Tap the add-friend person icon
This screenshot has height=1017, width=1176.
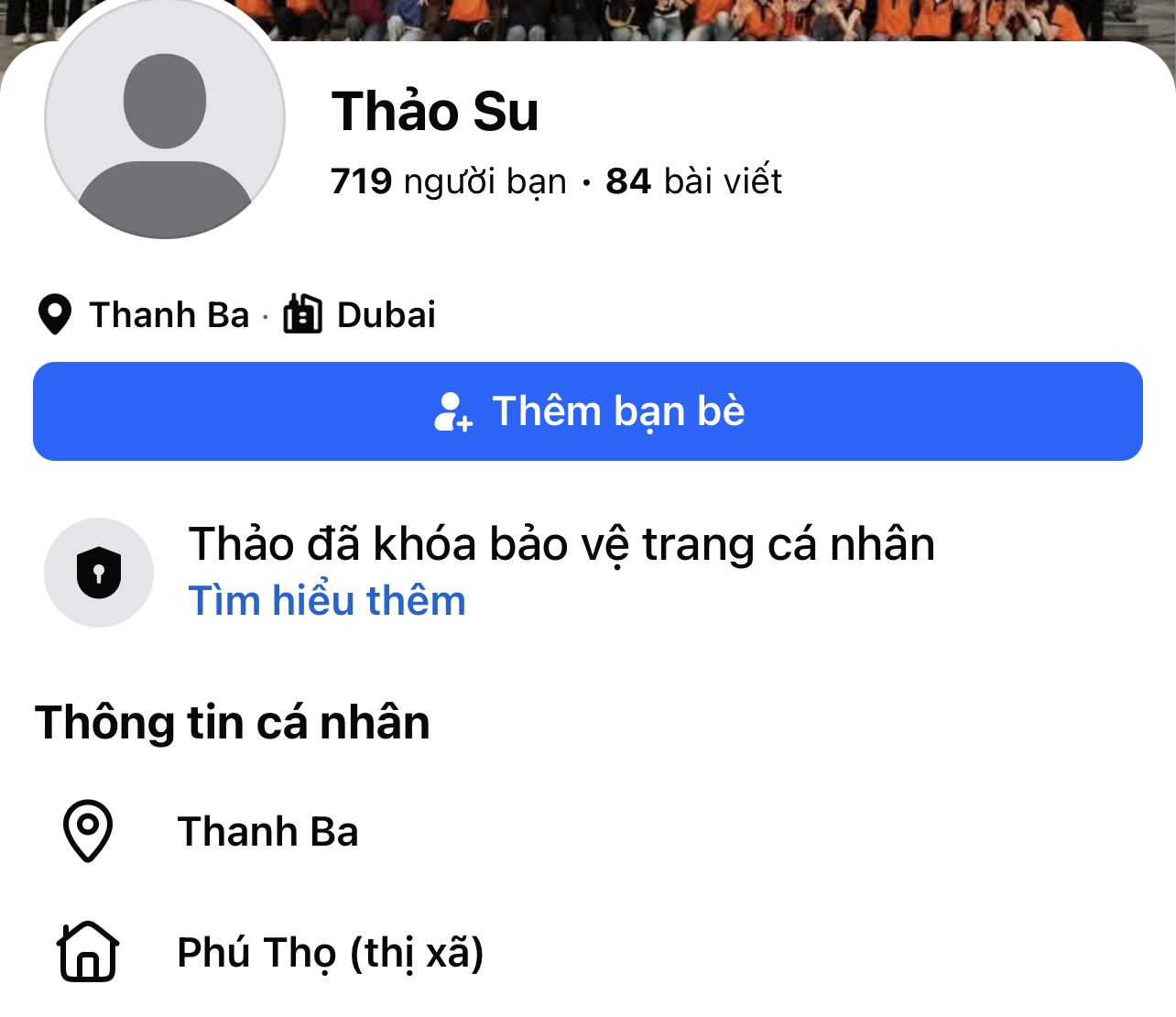click(x=453, y=411)
